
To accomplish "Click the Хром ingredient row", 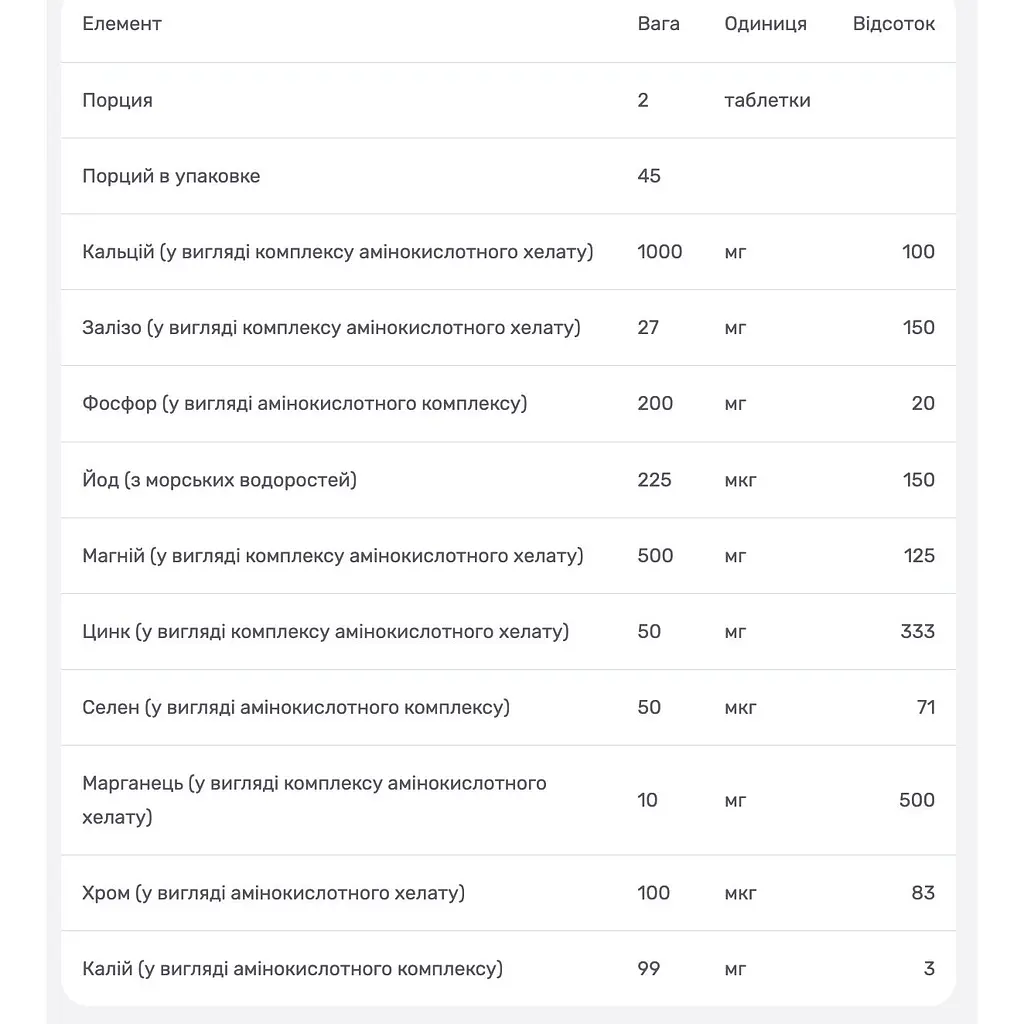I will [x=508, y=893].
